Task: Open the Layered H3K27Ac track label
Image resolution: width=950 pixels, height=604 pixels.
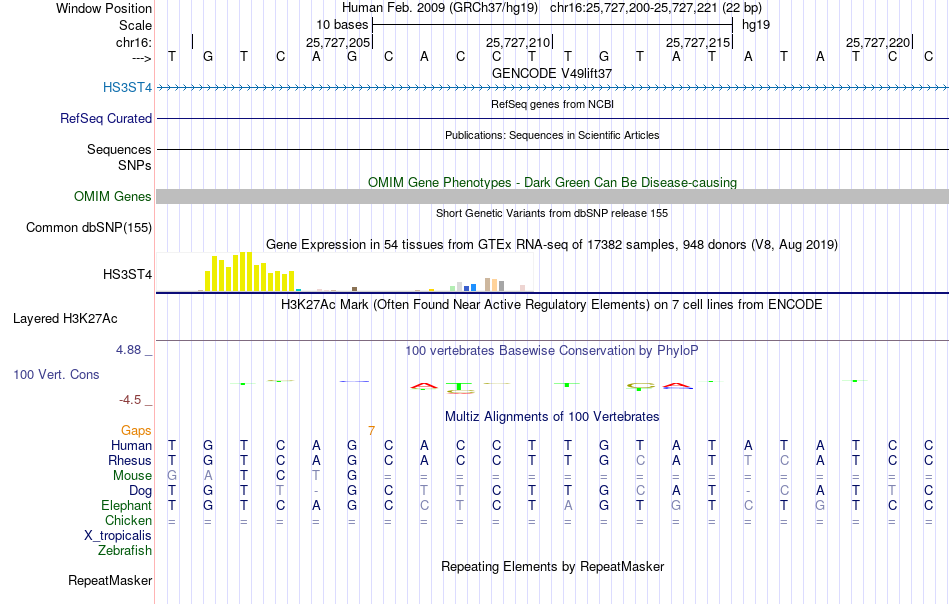Action: (x=65, y=319)
